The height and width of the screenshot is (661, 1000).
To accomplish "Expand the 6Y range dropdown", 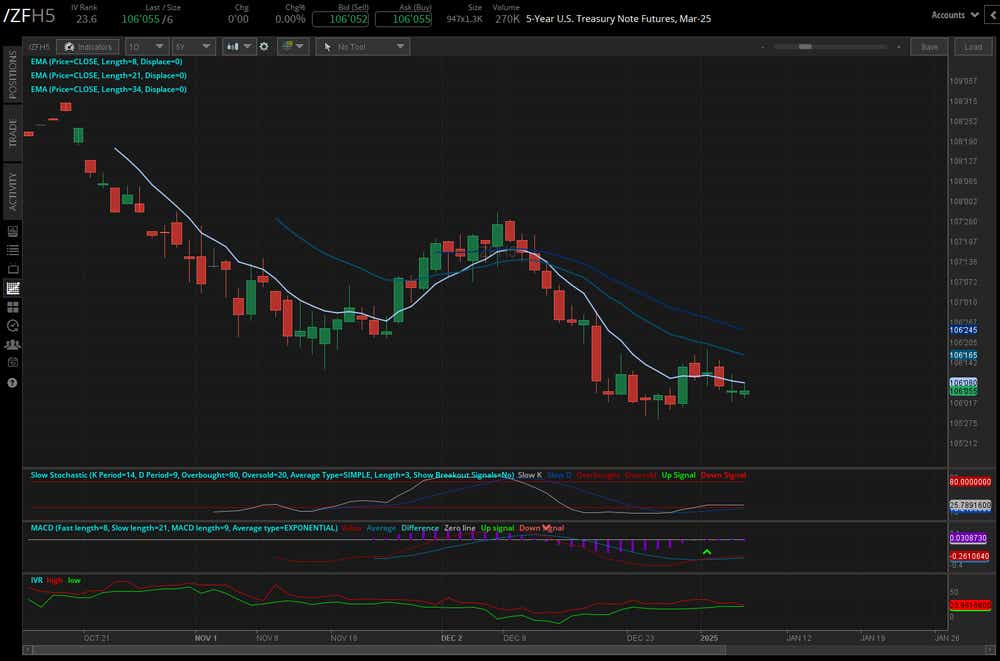I will point(193,46).
